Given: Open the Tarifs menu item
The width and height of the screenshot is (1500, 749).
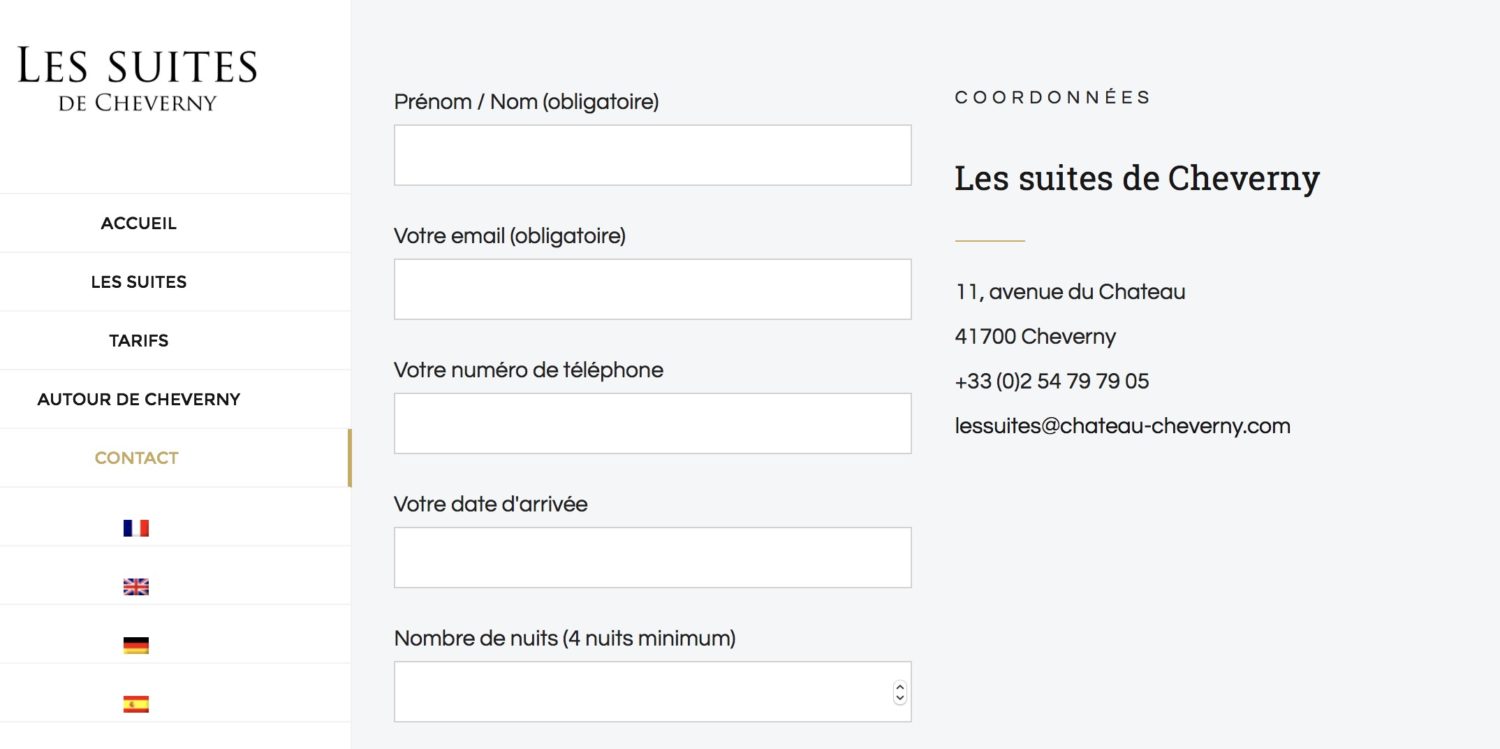Looking at the screenshot, I should coord(139,341).
